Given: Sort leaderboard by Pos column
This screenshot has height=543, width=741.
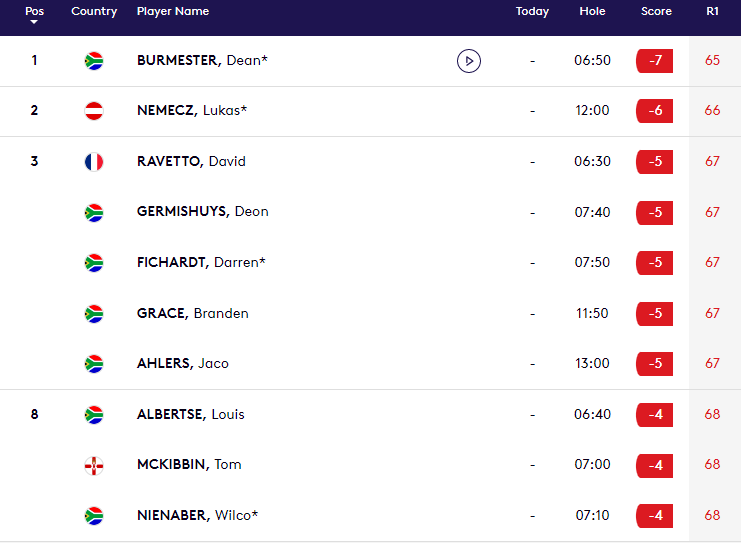Looking at the screenshot, I should click(x=34, y=12).
